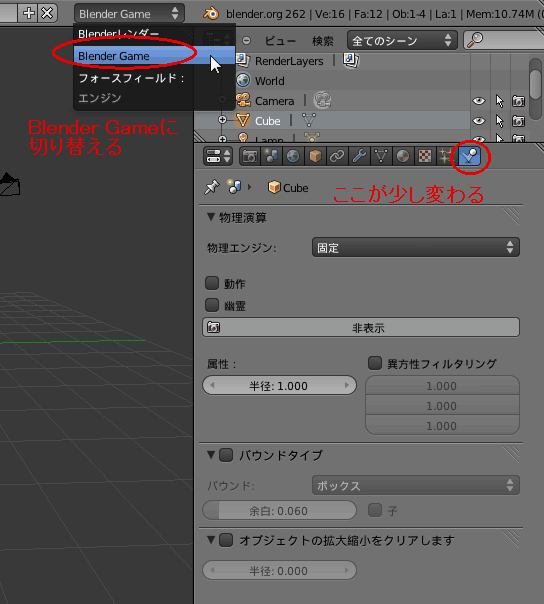Image resolution: width=544 pixels, height=604 pixels.
Task: Collapse the バウンドタイプ panel triangle
Action: click(x=211, y=455)
